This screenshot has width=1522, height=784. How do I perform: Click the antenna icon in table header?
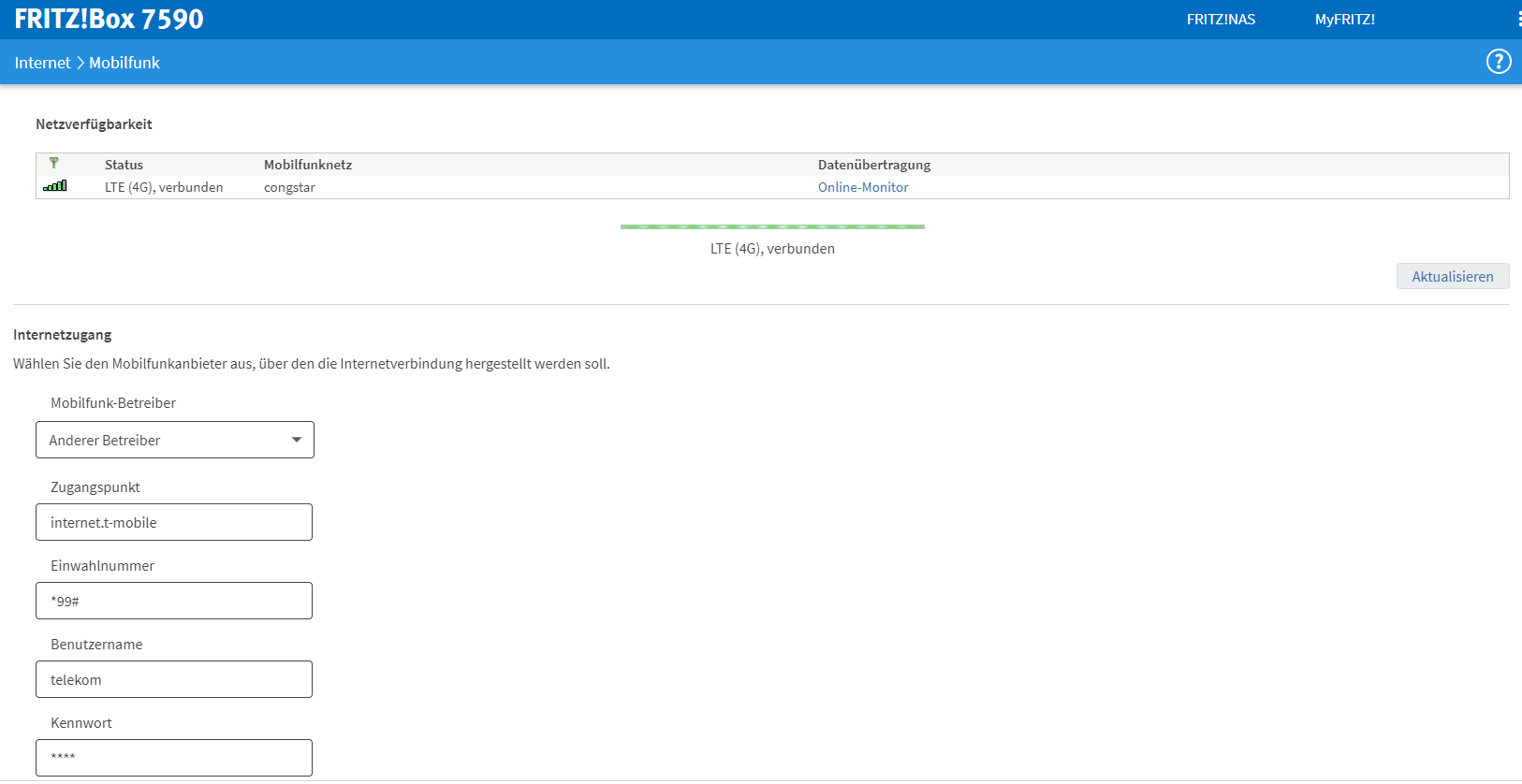54,163
